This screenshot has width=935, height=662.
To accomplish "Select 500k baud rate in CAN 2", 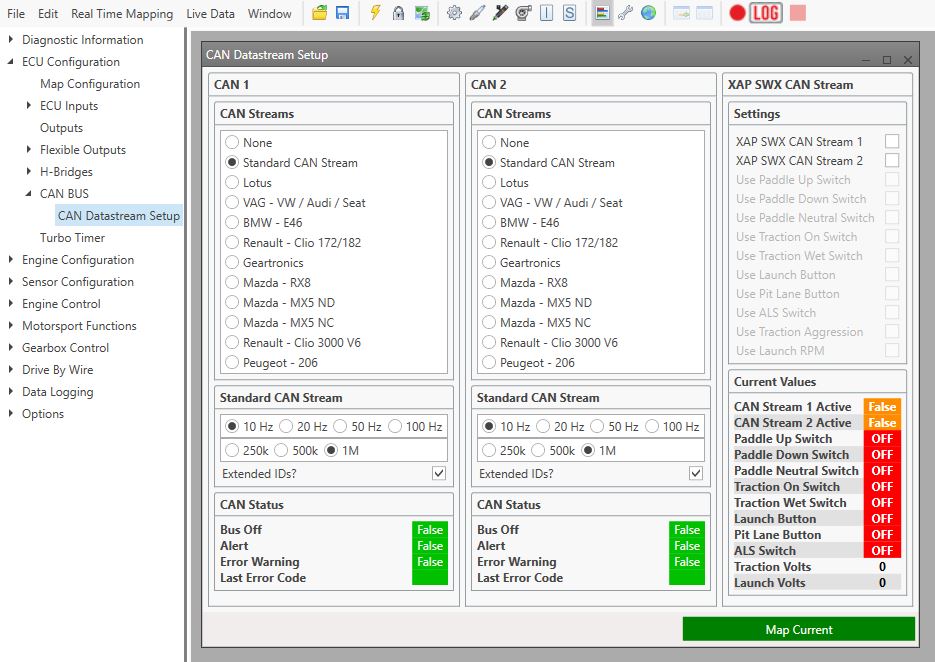I will tap(539, 451).
